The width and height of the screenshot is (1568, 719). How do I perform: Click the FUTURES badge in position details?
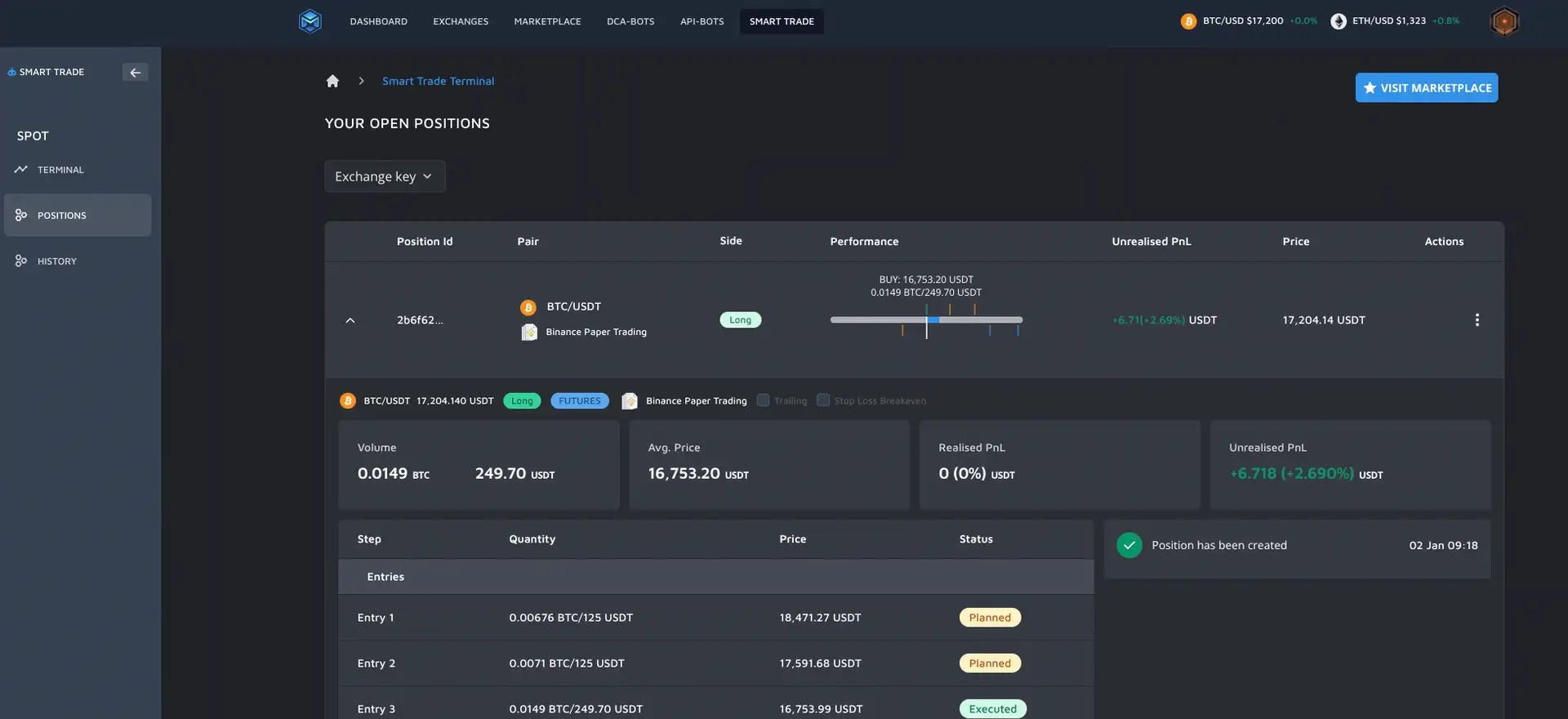point(579,401)
